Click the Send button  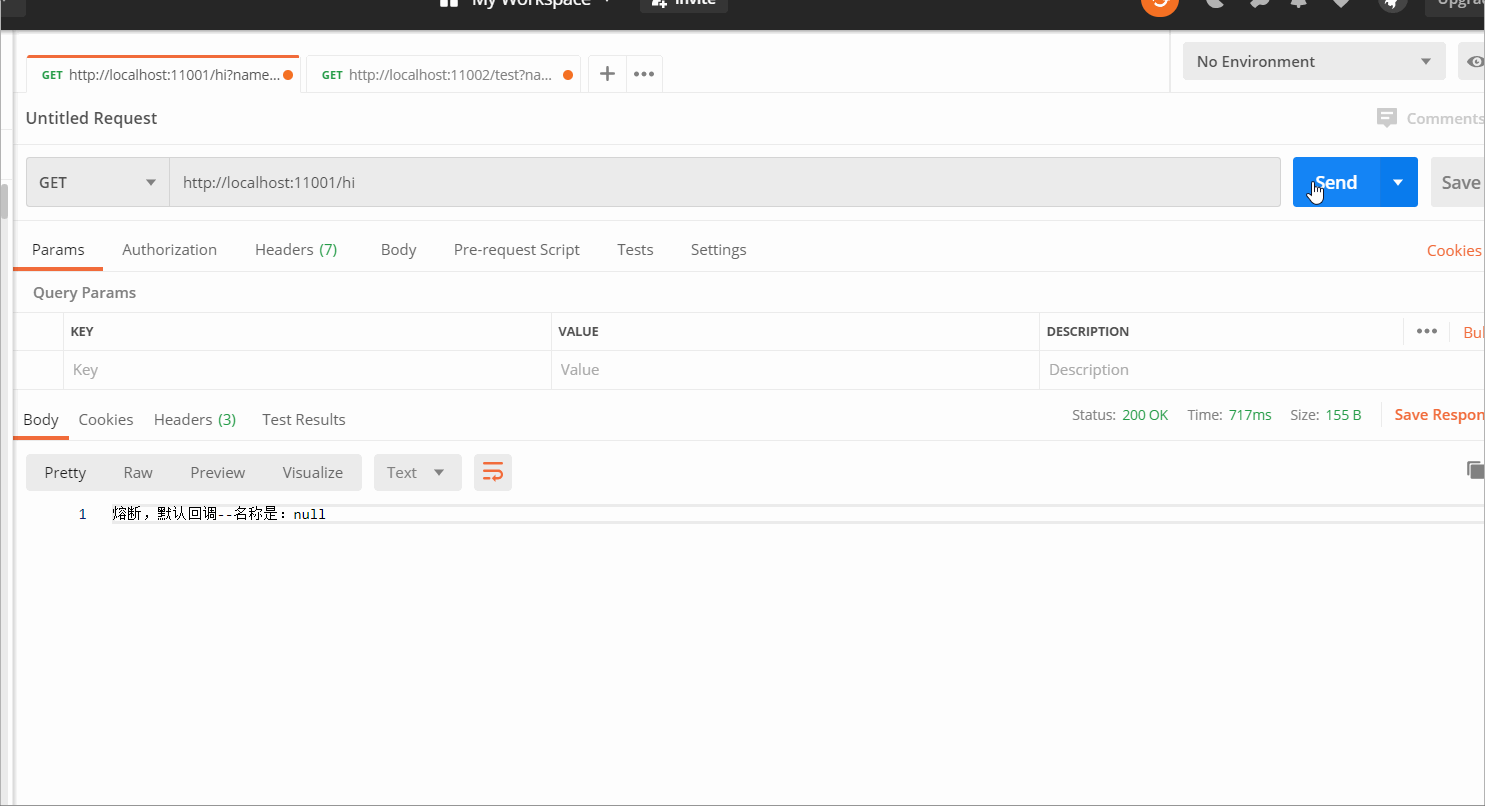1337,182
